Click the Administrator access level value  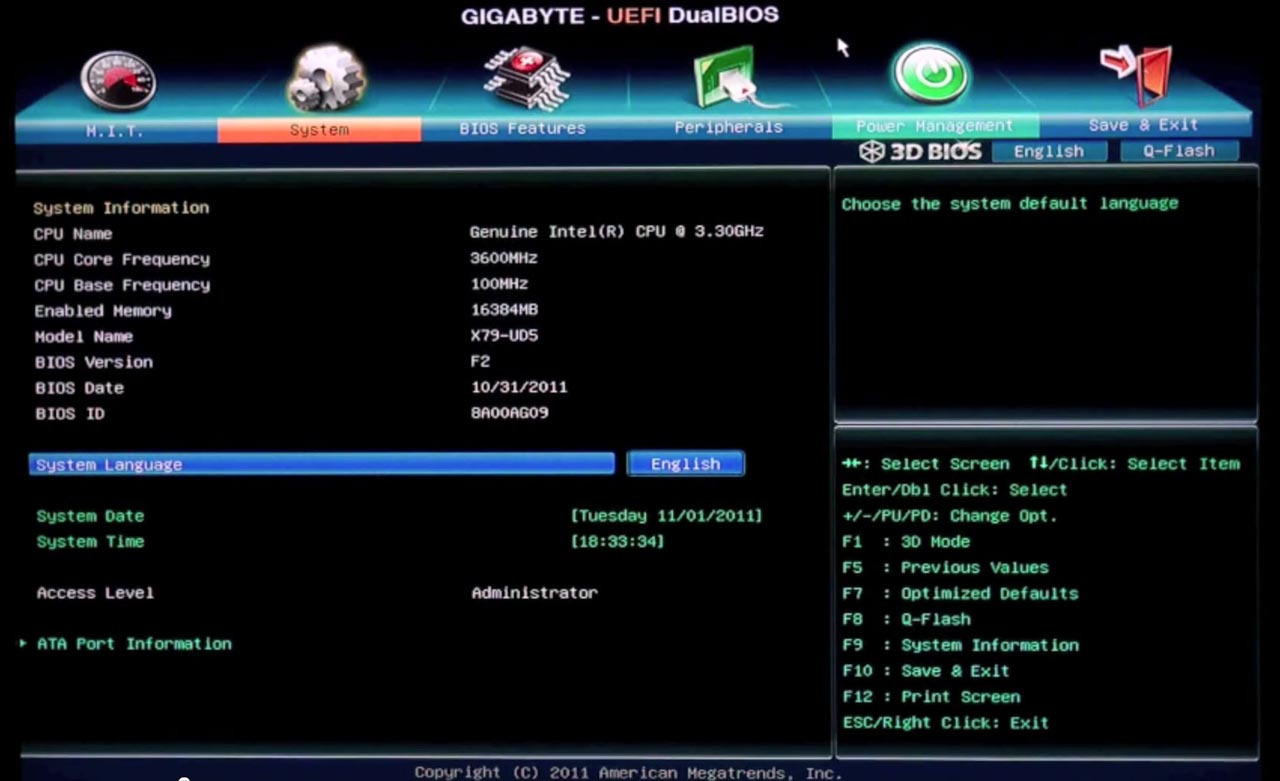(535, 593)
